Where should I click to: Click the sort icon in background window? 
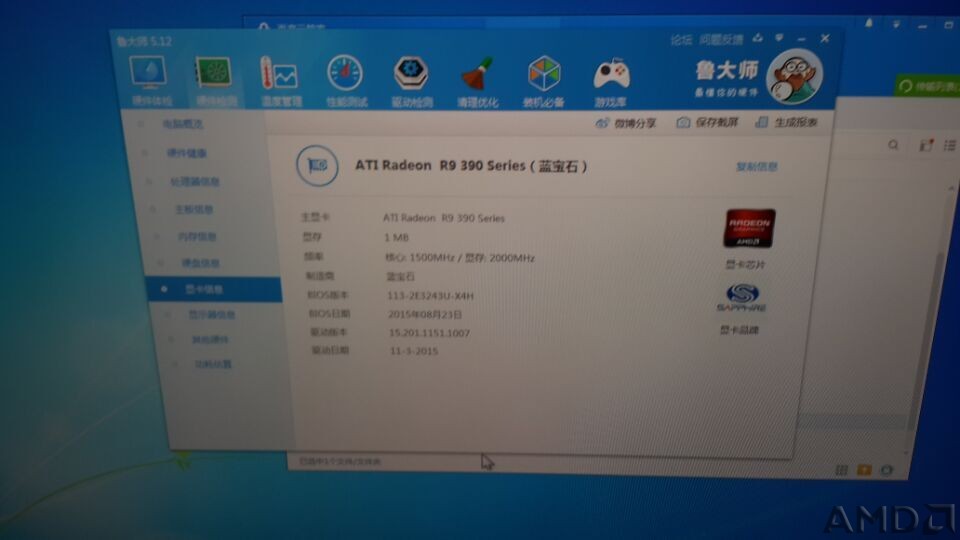pos(926,145)
